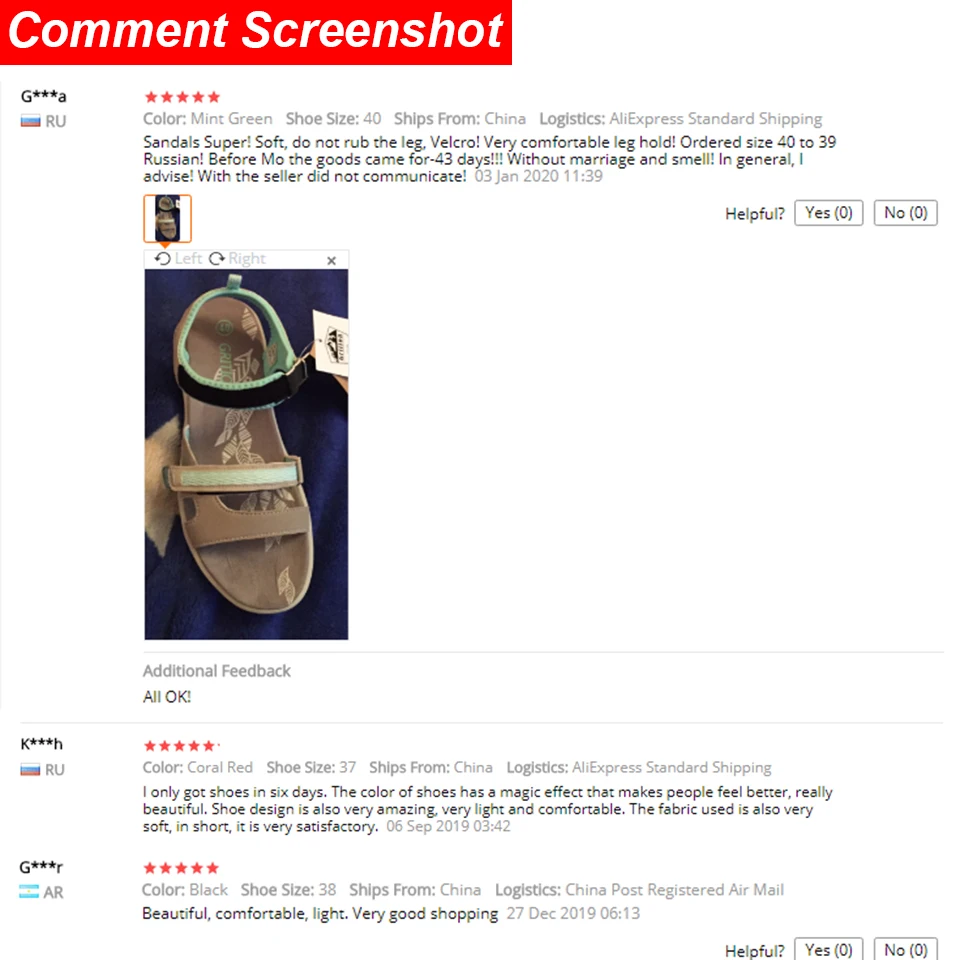Click the star rating on G***r's review
The image size is (960, 960).
[x=181, y=868]
